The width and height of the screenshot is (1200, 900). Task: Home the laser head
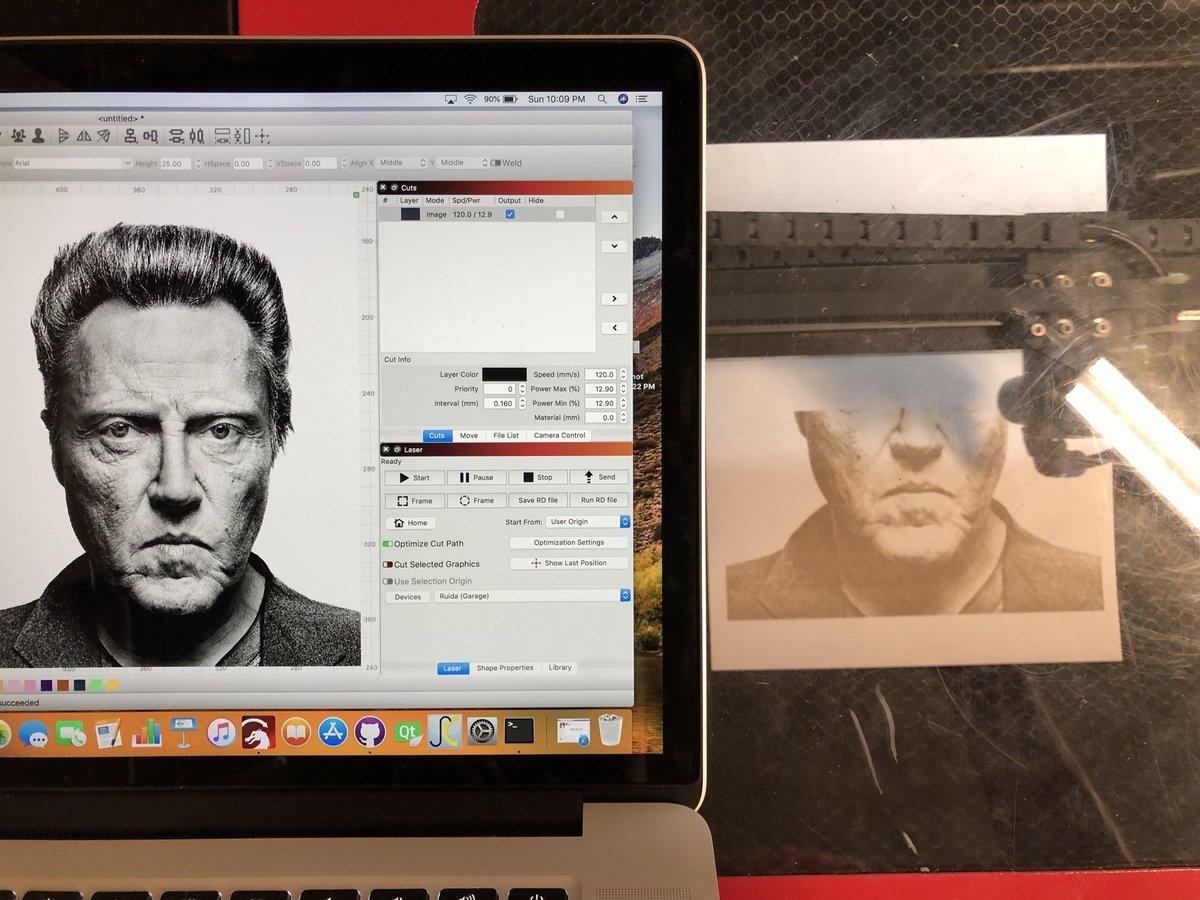[x=410, y=523]
